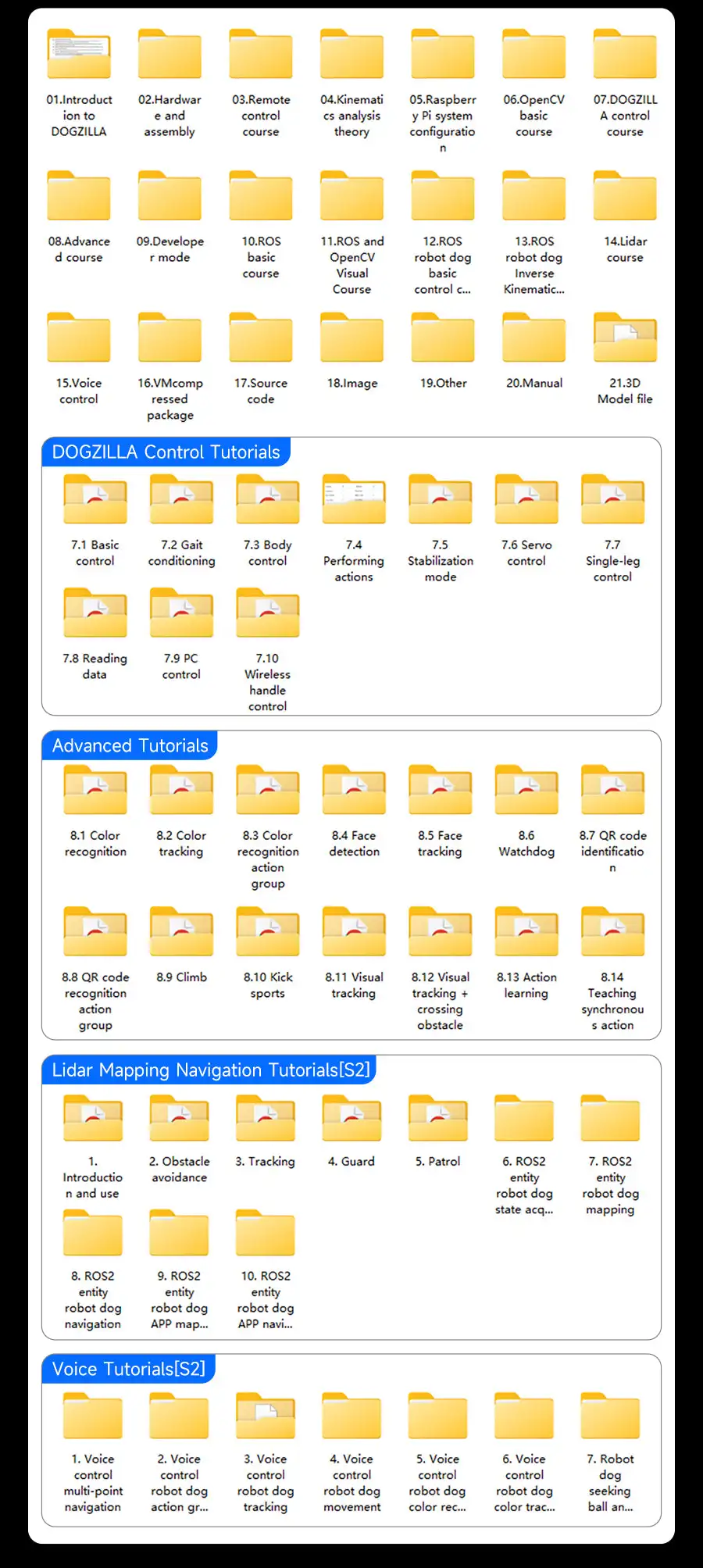Open the 7.2 Gait conditioning folder

pos(181,499)
